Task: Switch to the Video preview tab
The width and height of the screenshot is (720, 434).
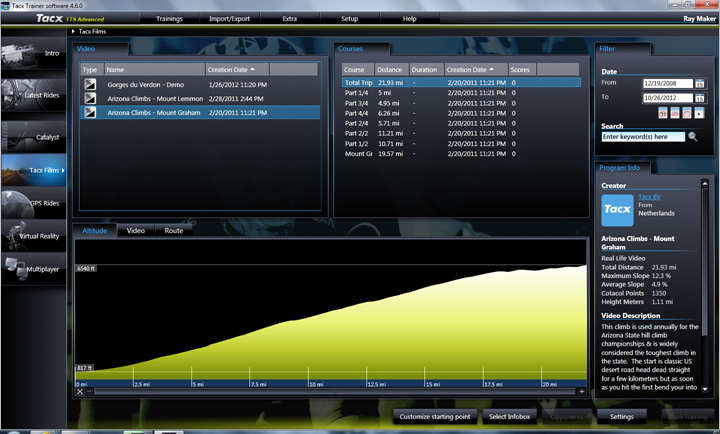Action: click(135, 231)
